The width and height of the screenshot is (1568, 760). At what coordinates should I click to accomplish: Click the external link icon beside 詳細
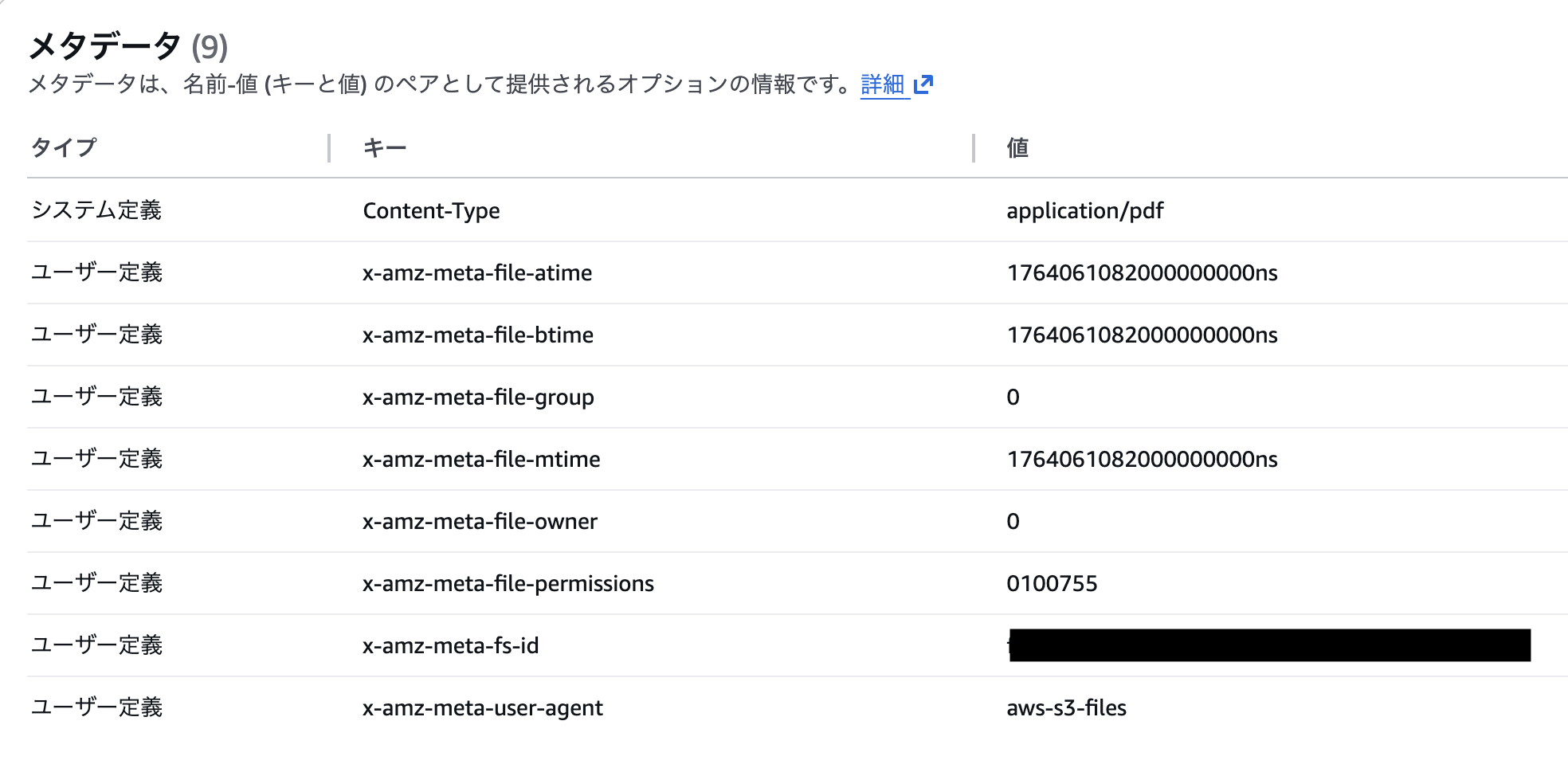click(923, 84)
